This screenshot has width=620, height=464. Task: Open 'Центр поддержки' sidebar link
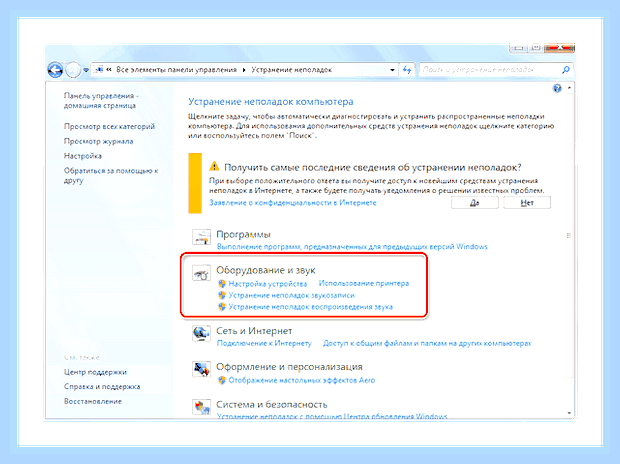click(x=95, y=372)
